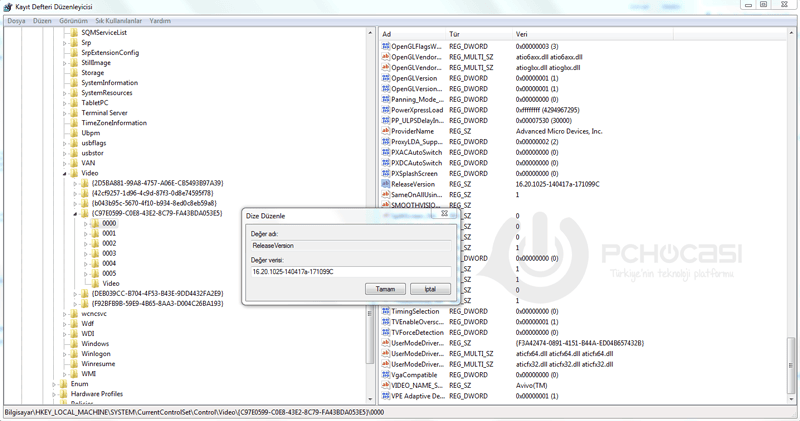Click the Değer verisi text field
Screen dimensions: 800x421
[350, 272]
